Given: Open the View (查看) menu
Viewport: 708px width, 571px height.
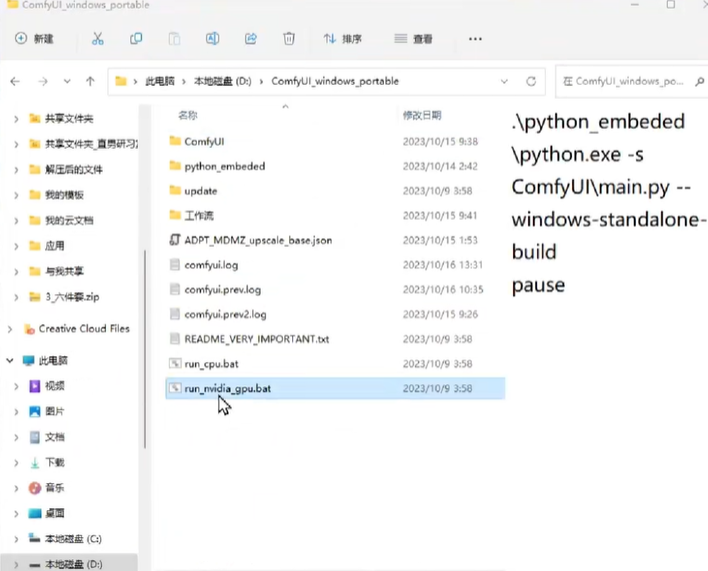Looking at the screenshot, I should [x=413, y=39].
